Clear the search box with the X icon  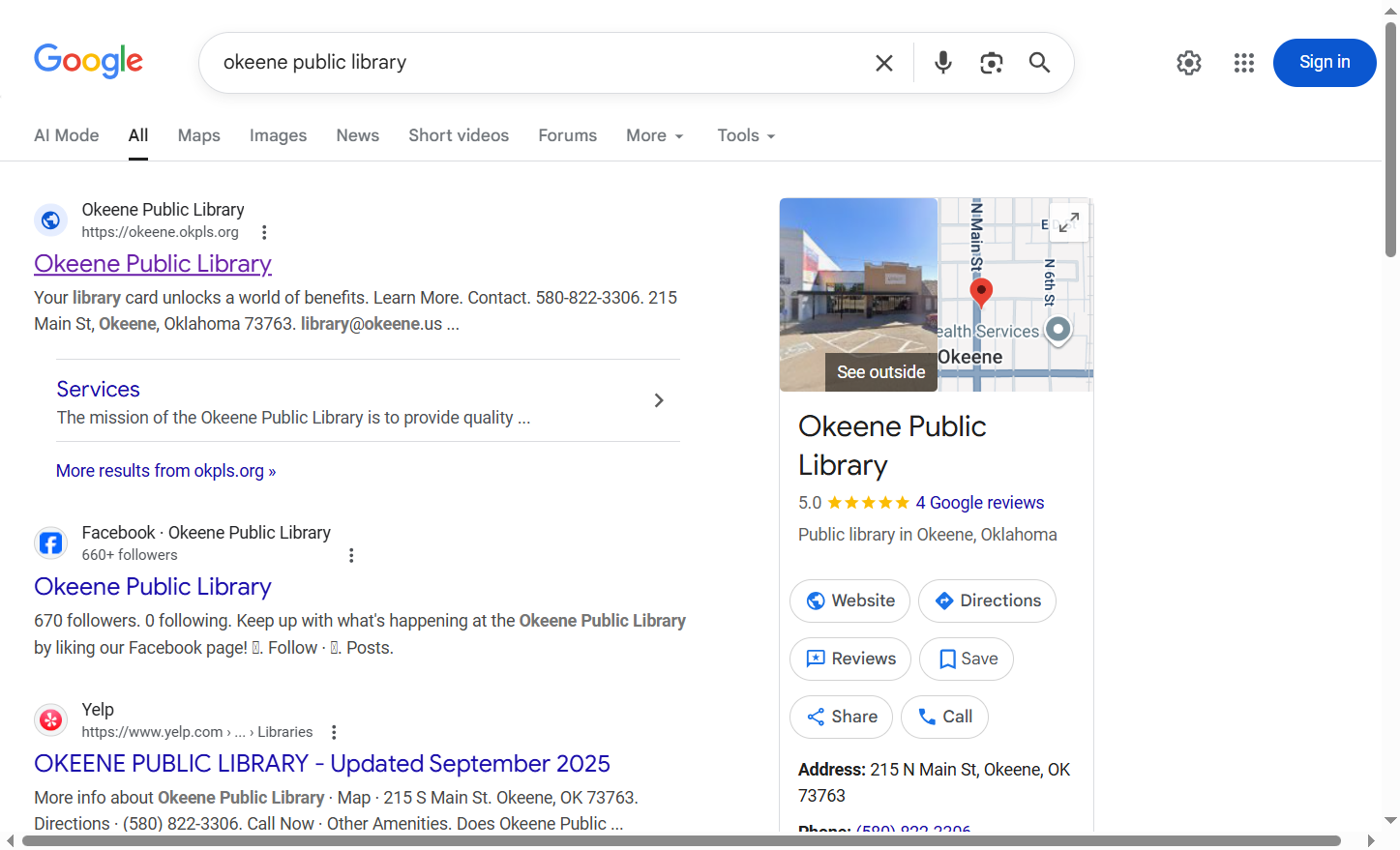[883, 63]
